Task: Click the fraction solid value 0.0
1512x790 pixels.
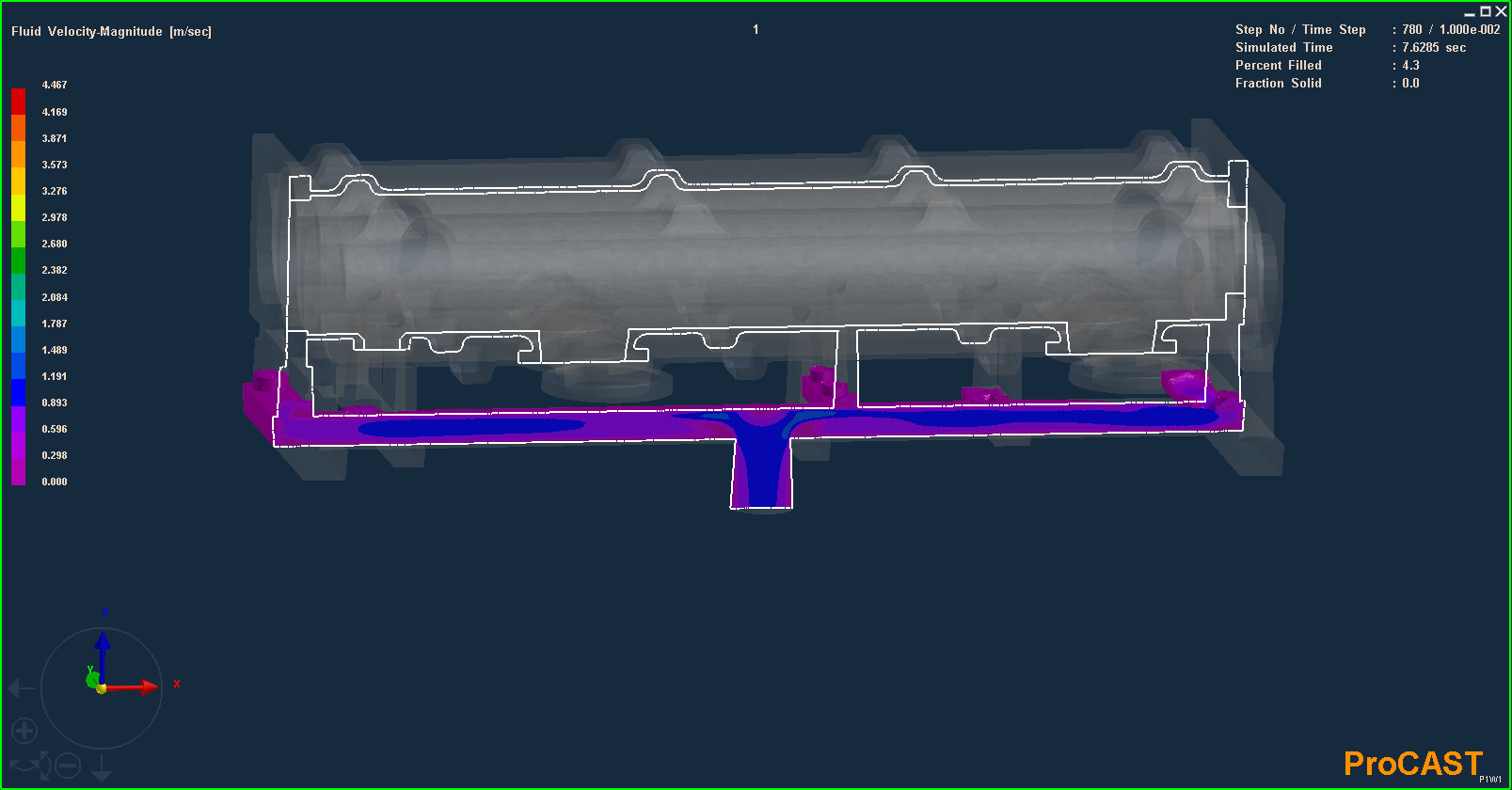Action: (x=1410, y=84)
